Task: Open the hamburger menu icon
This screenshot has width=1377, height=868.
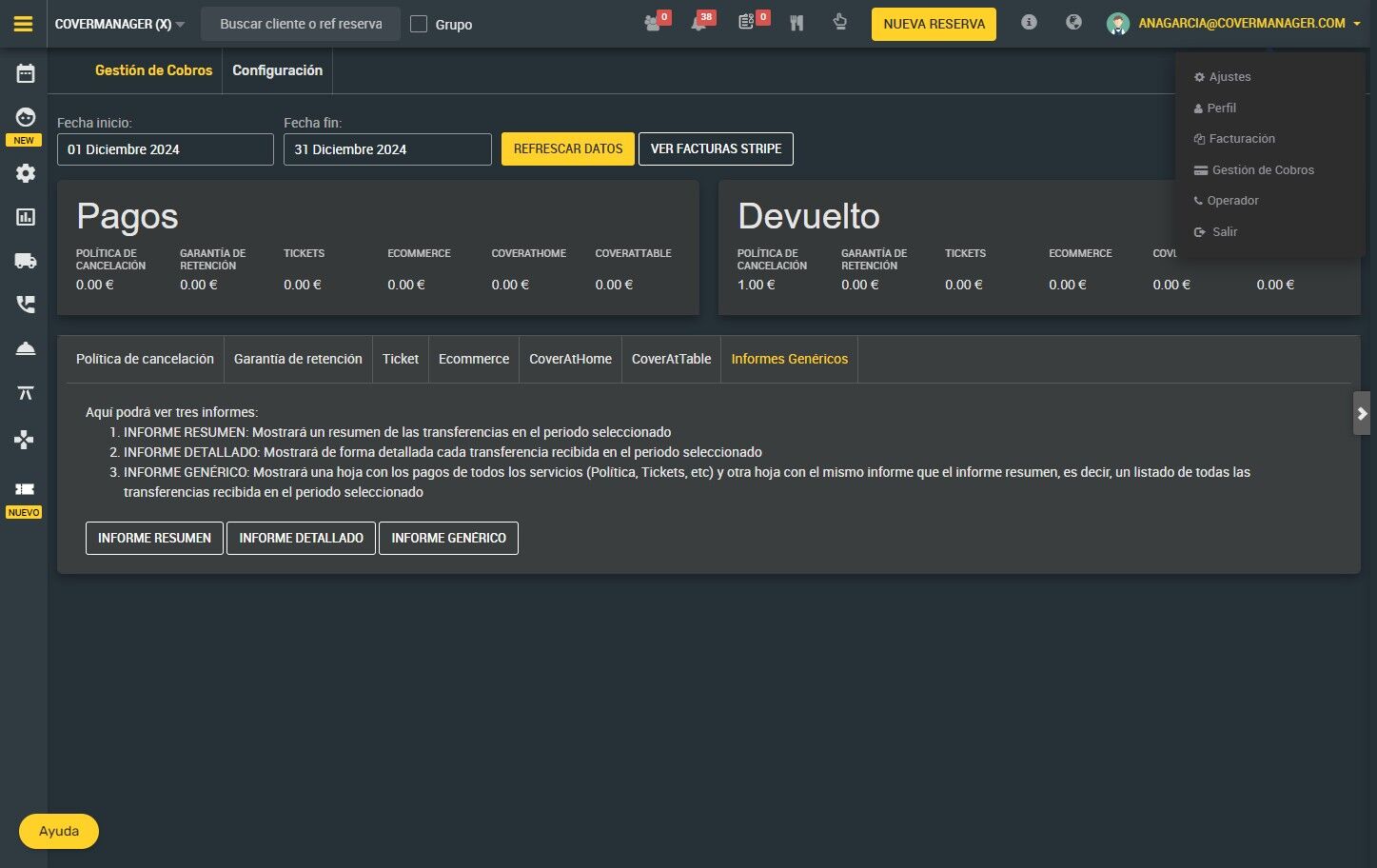Action: point(24,24)
